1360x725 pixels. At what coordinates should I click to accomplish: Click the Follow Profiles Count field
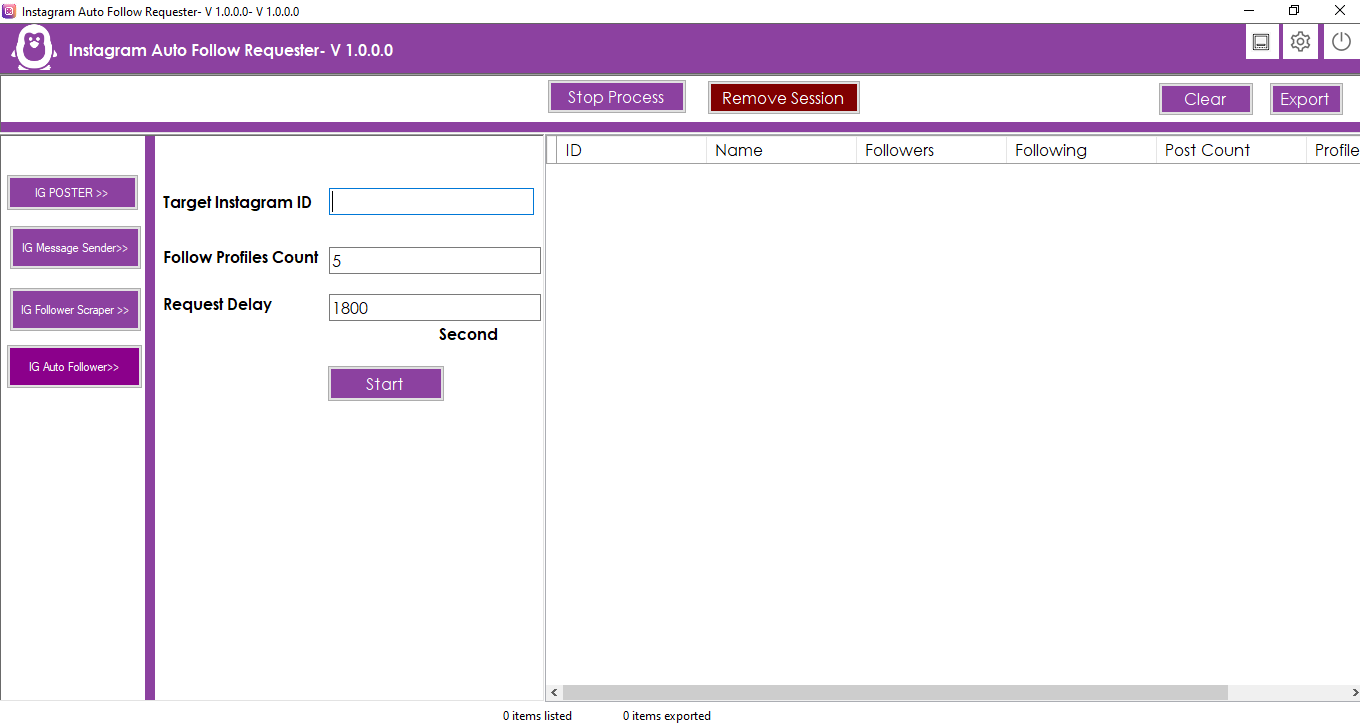tap(434, 260)
